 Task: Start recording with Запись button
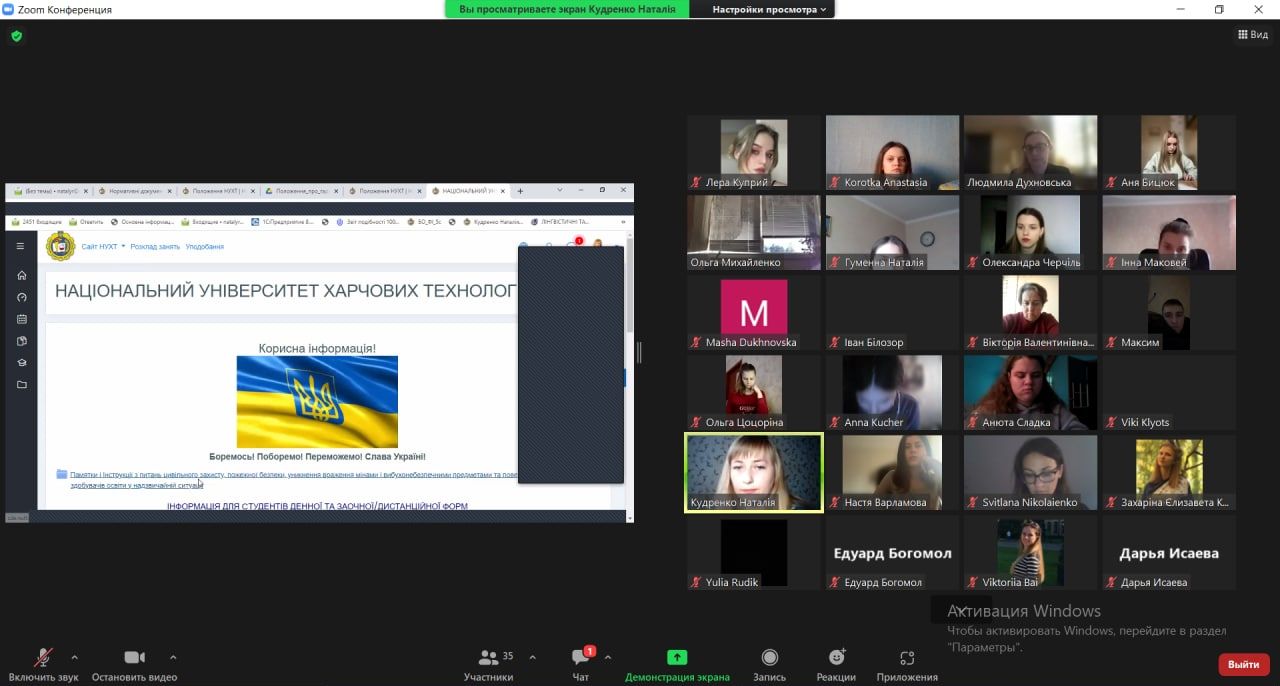769,665
